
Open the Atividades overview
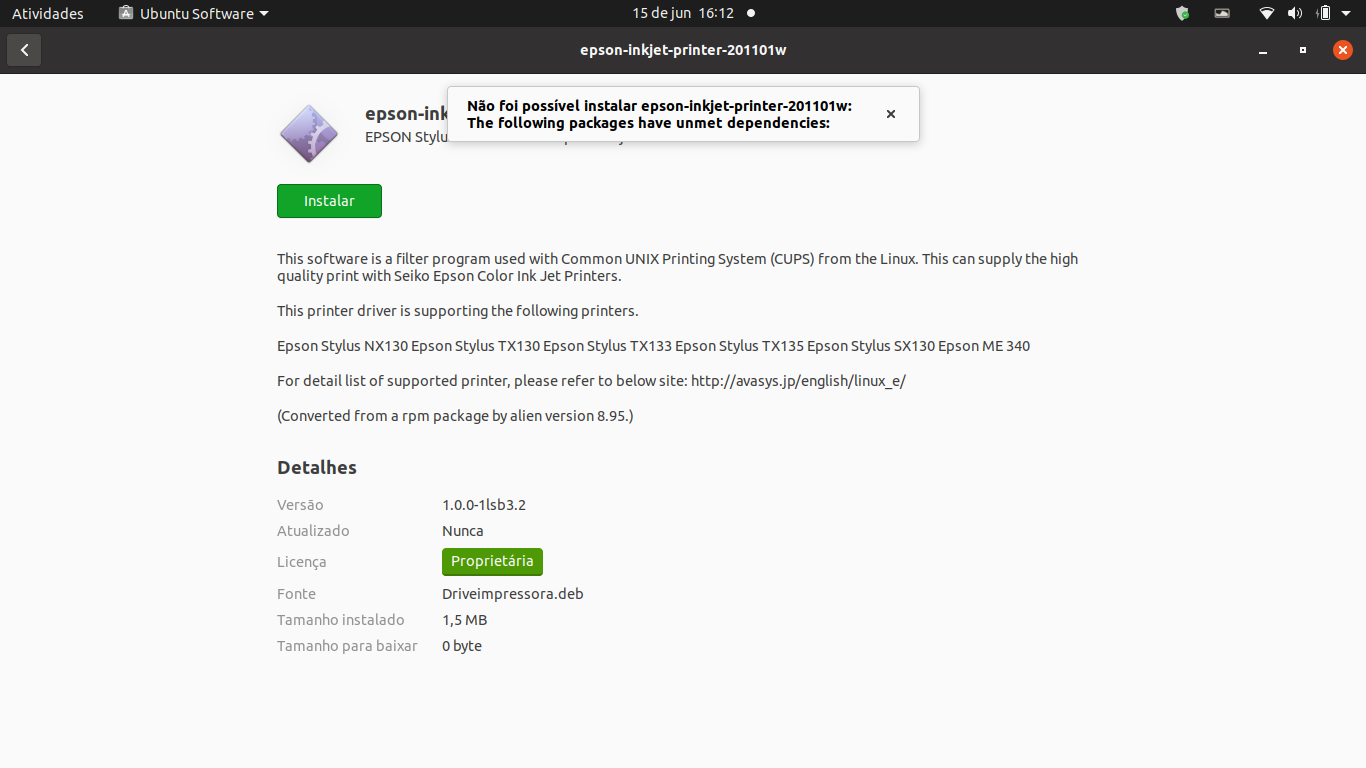click(x=48, y=13)
